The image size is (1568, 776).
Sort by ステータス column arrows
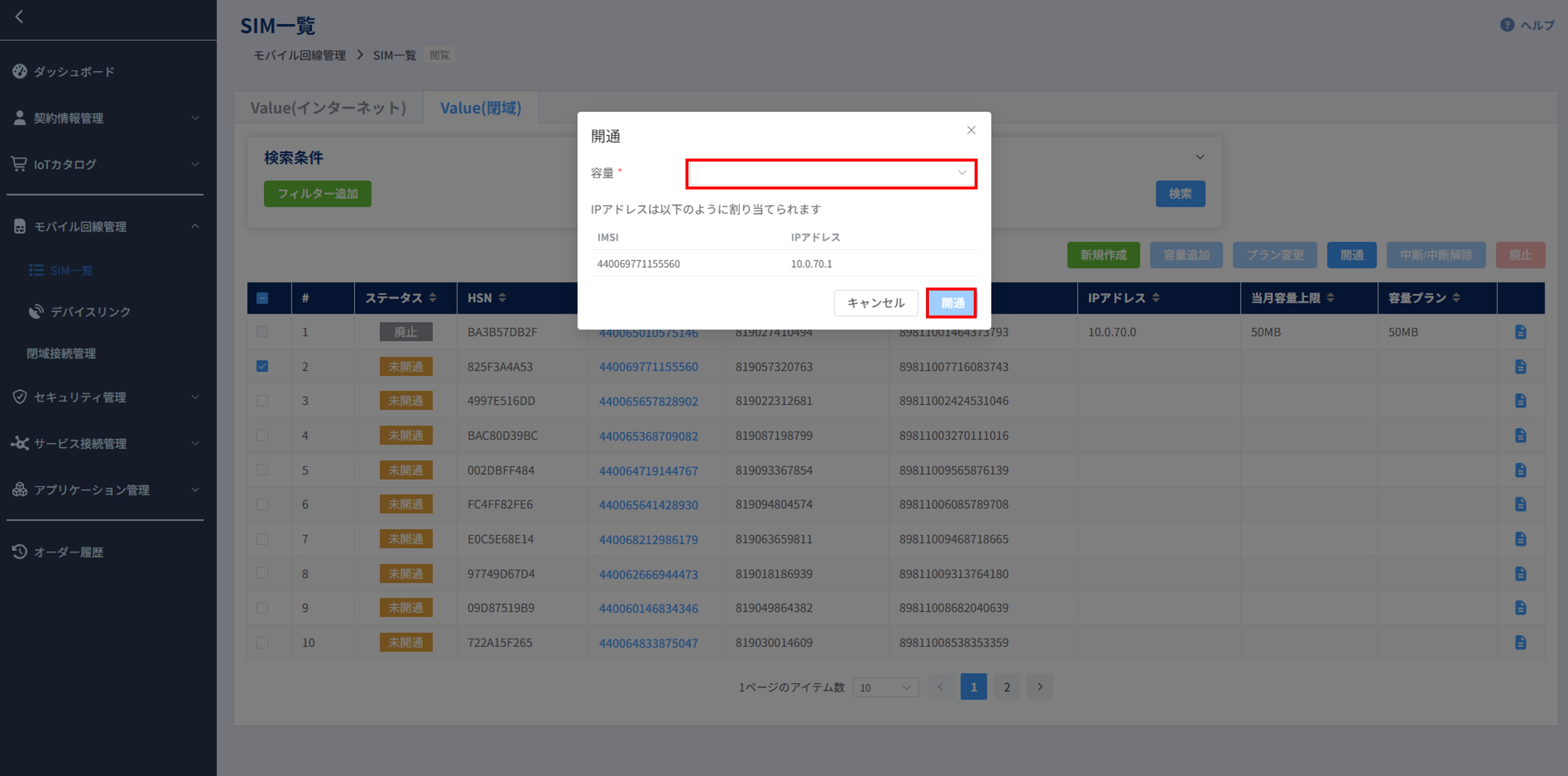[x=433, y=298]
